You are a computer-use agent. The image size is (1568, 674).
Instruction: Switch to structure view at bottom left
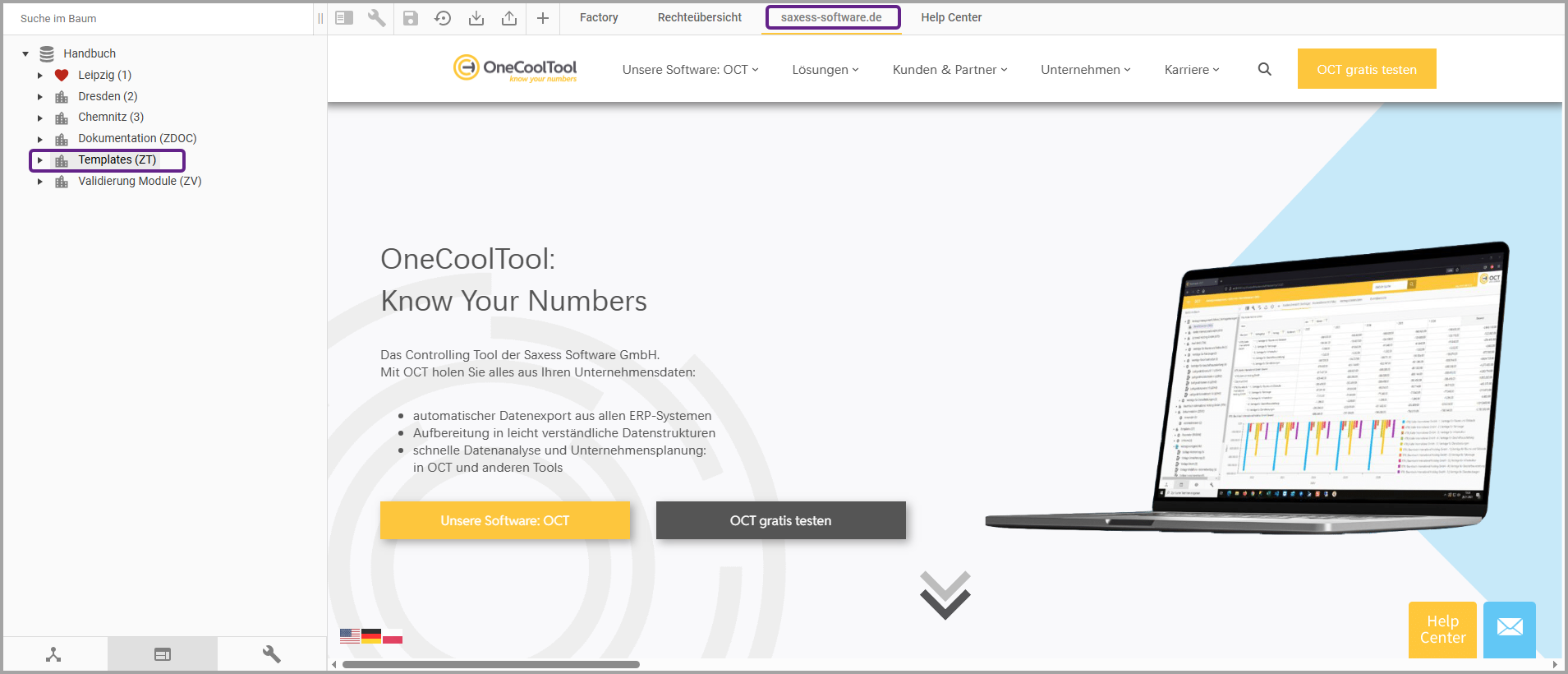tap(54, 654)
